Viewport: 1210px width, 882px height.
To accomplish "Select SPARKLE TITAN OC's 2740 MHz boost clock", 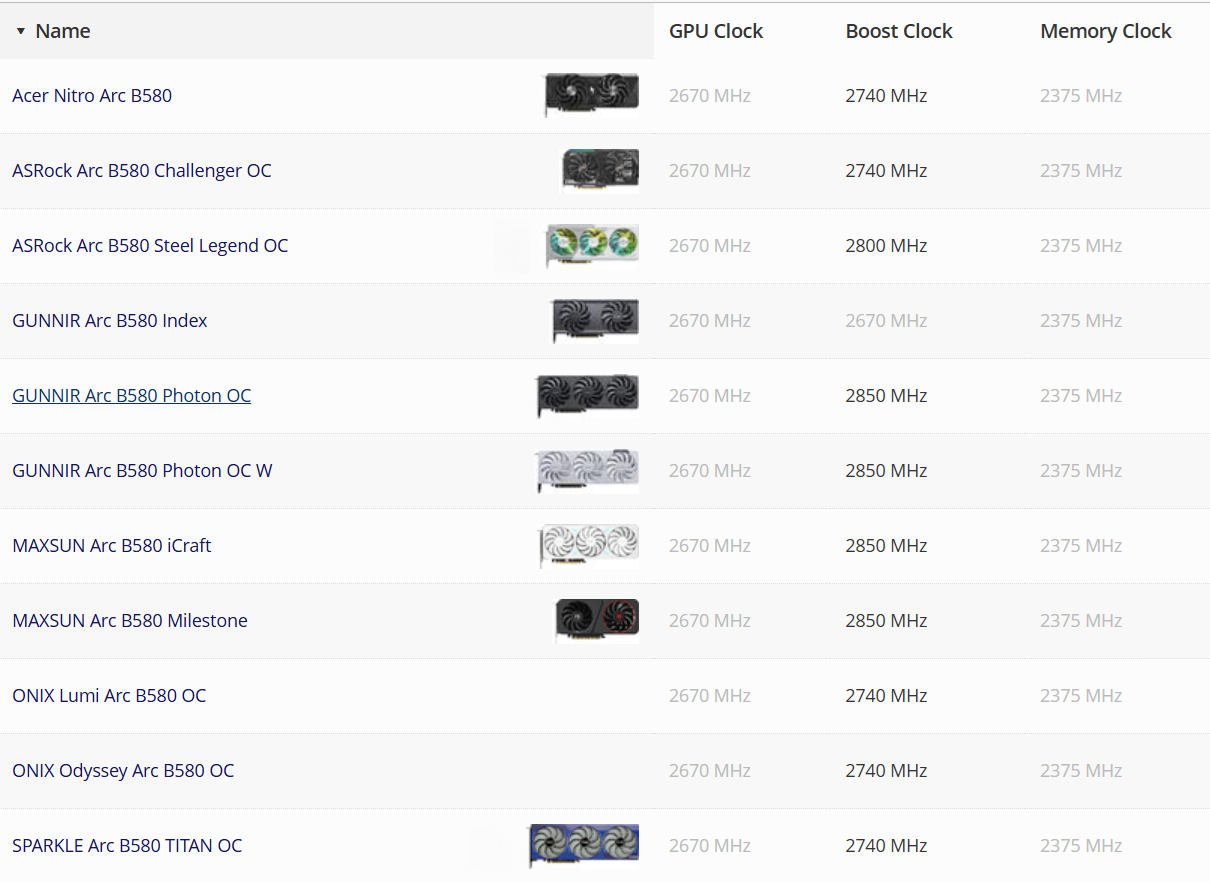I will tap(886, 846).
